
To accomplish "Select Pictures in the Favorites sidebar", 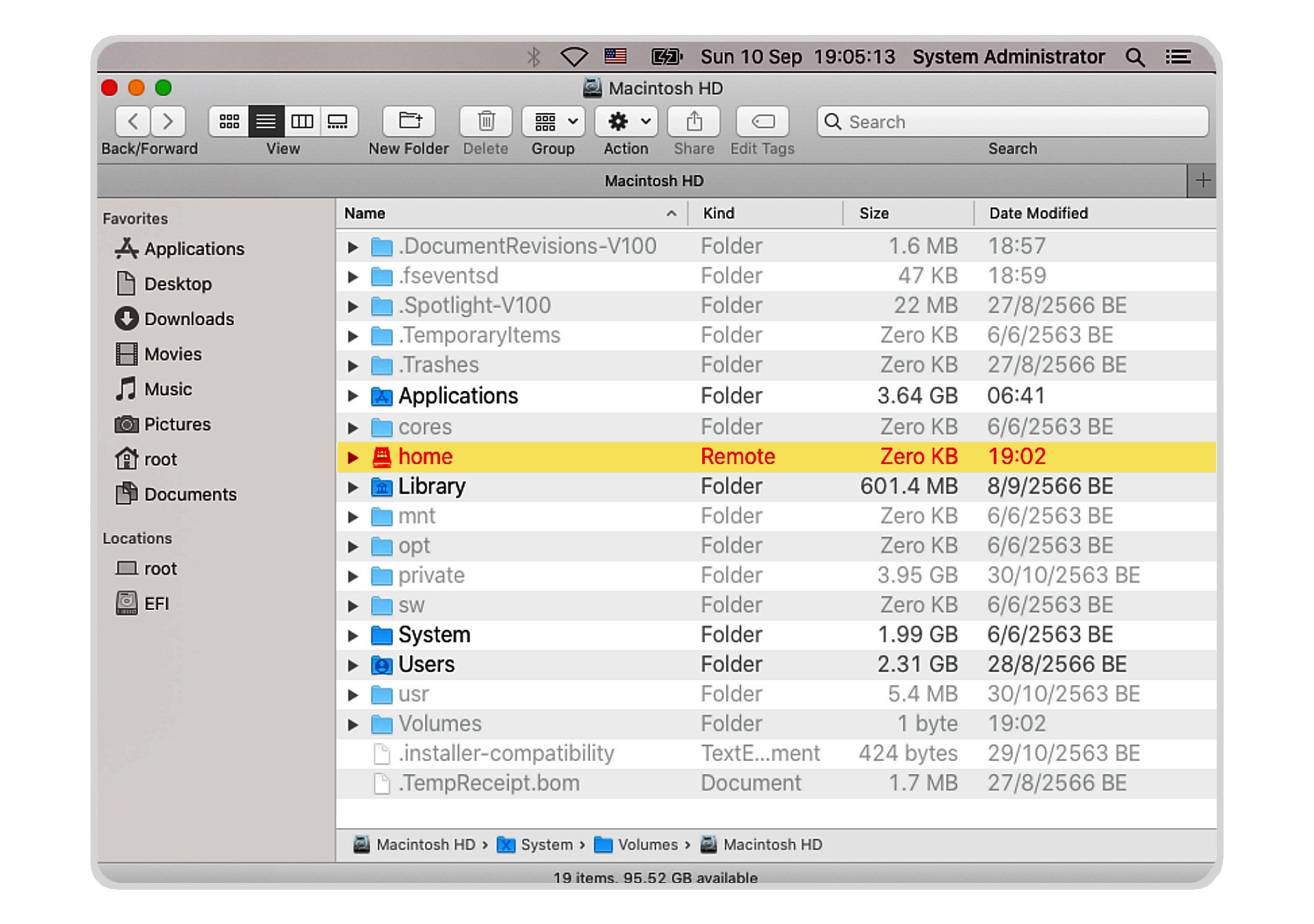I will coord(177,424).
